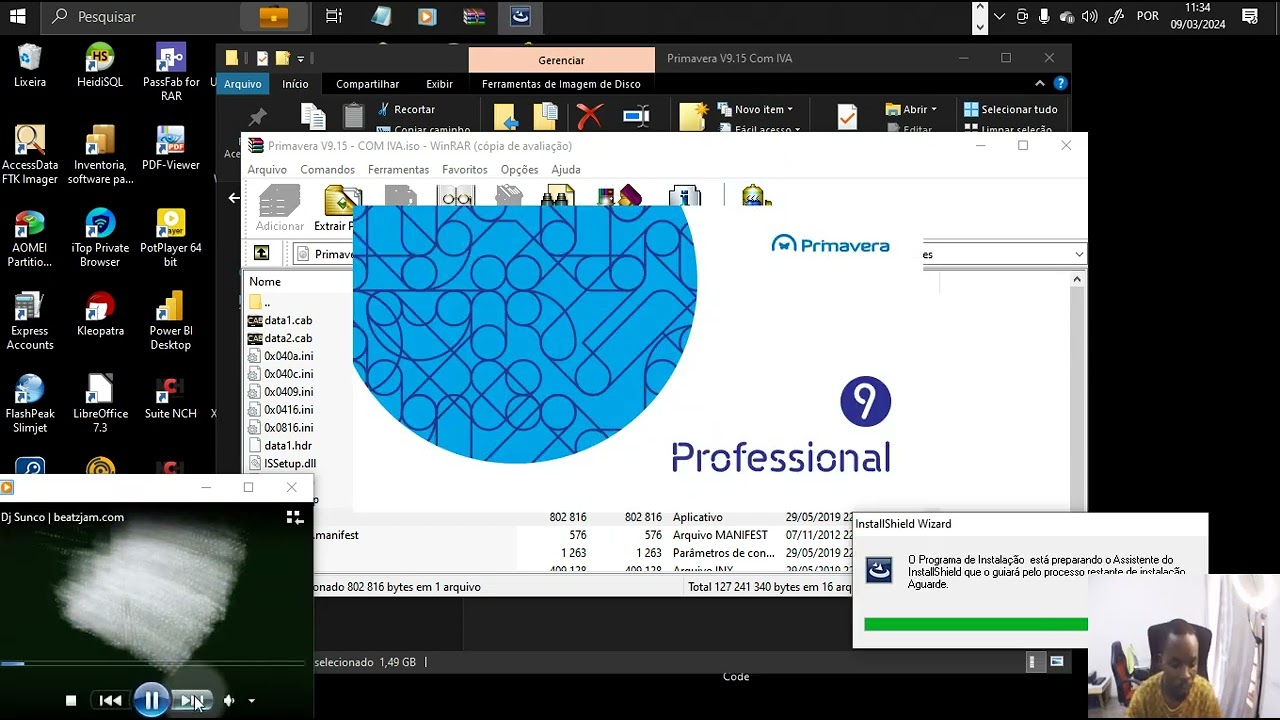Open WinRAR address path dropdown
This screenshot has width=1280, height=720.
pos(1079,254)
